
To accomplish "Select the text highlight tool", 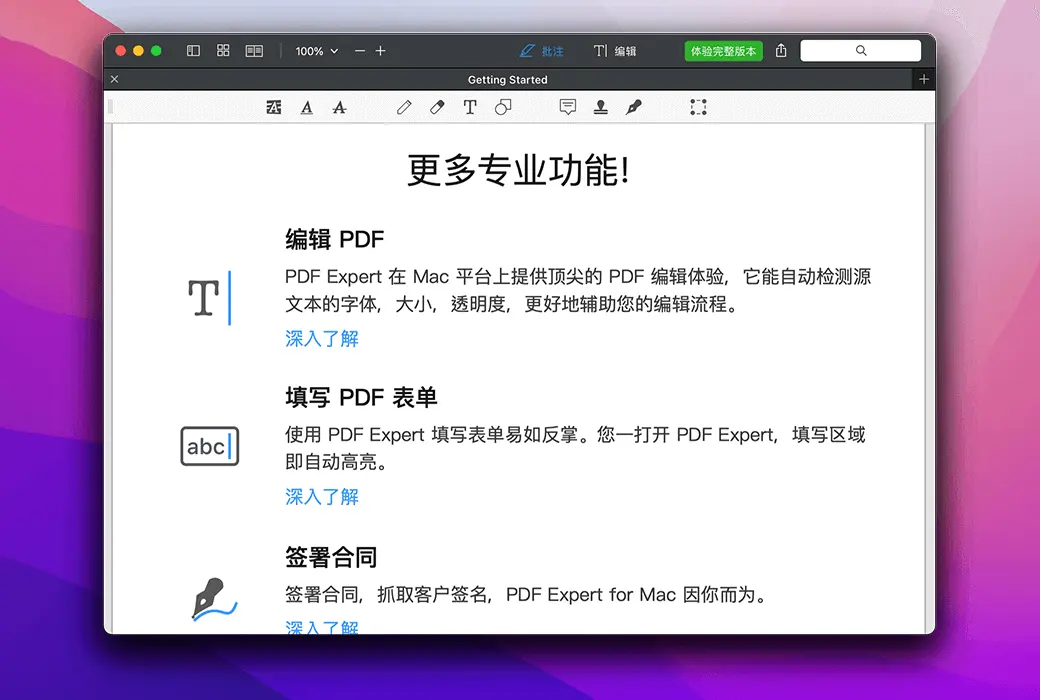I will point(273,107).
